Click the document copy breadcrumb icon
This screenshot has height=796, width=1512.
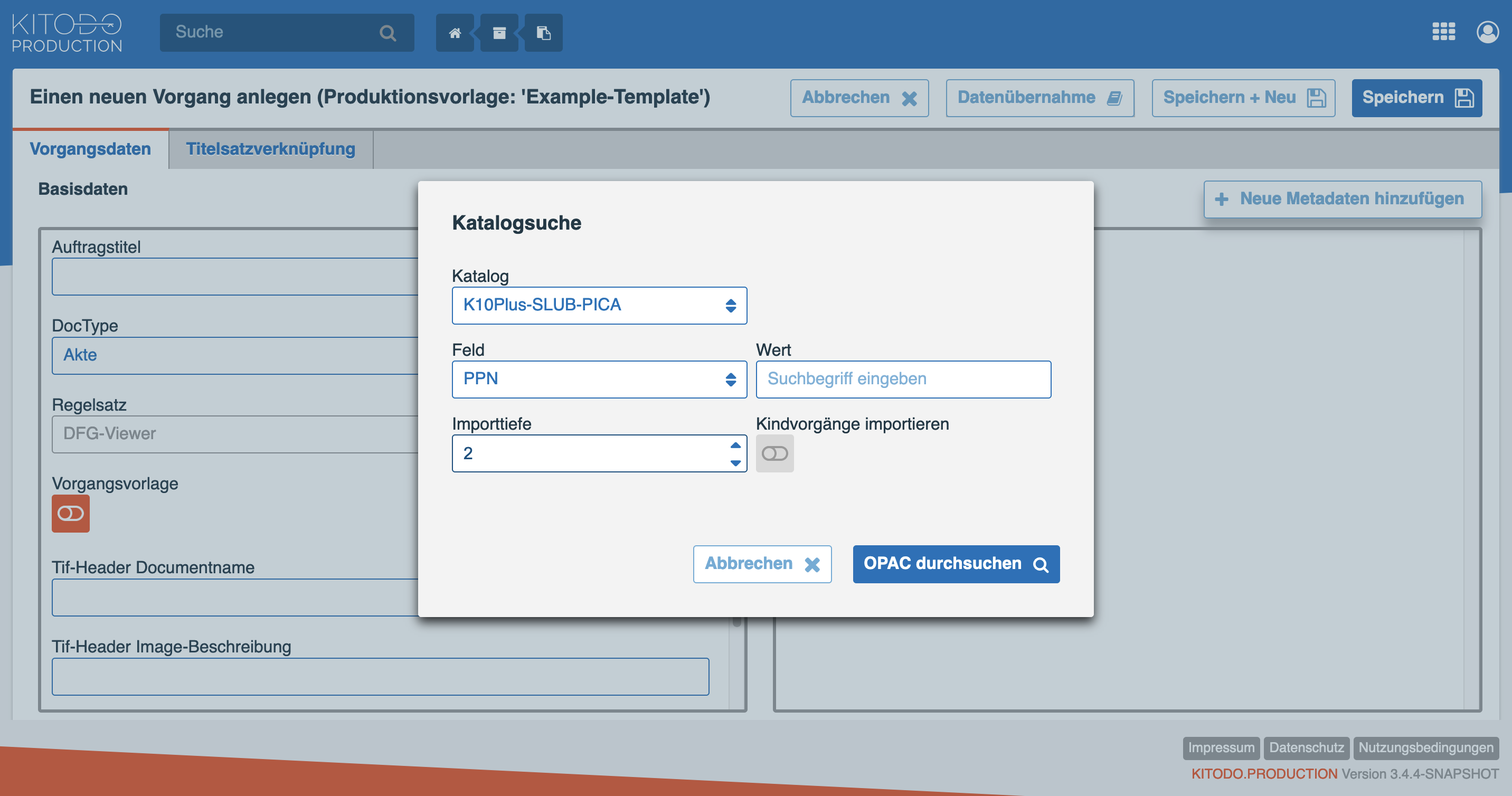[x=544, y=33]
